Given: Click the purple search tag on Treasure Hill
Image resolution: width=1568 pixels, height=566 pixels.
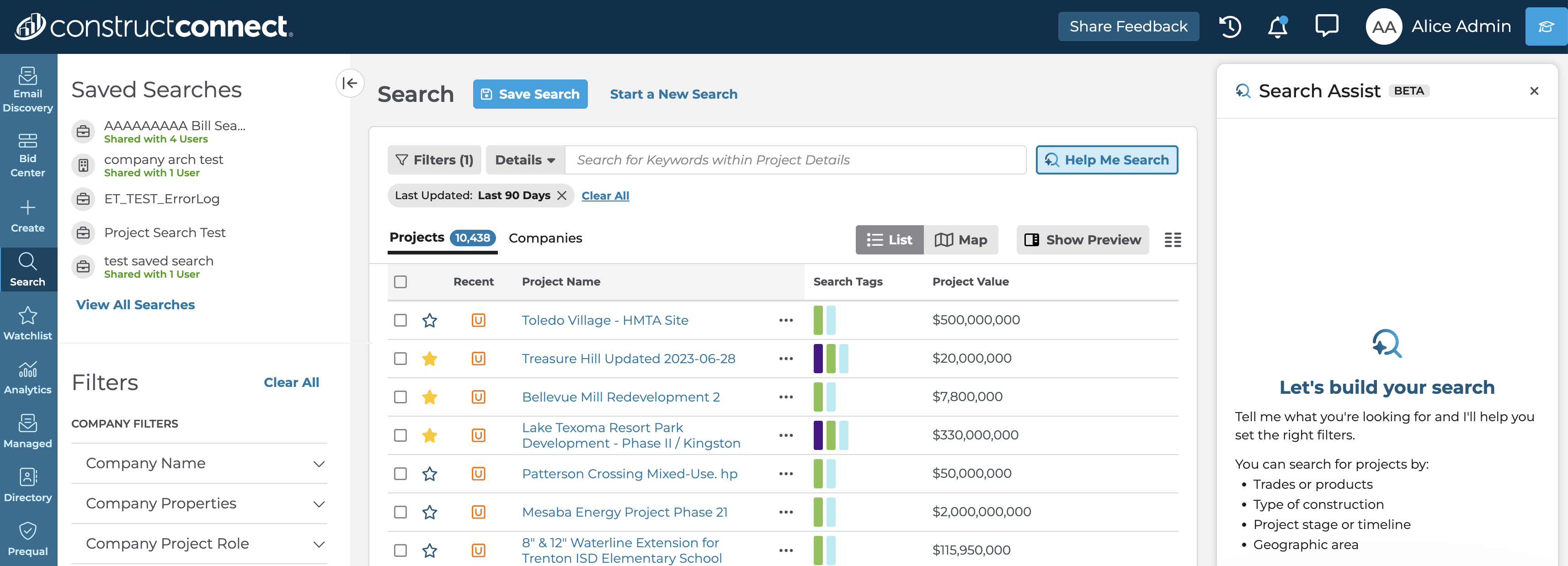Looking at the screenshot, I should pyautogui.click(x=818, y=359).
